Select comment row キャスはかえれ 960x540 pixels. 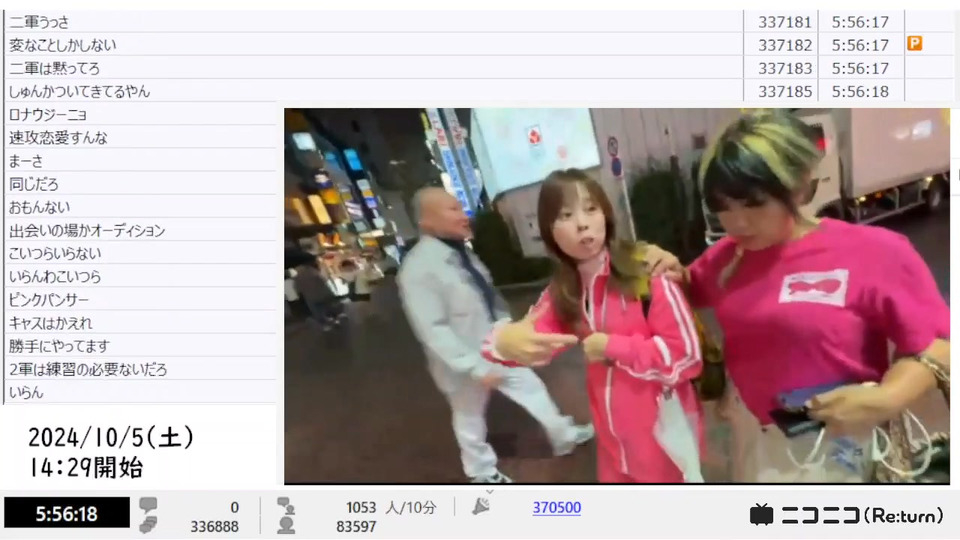(x=140, y=323)
